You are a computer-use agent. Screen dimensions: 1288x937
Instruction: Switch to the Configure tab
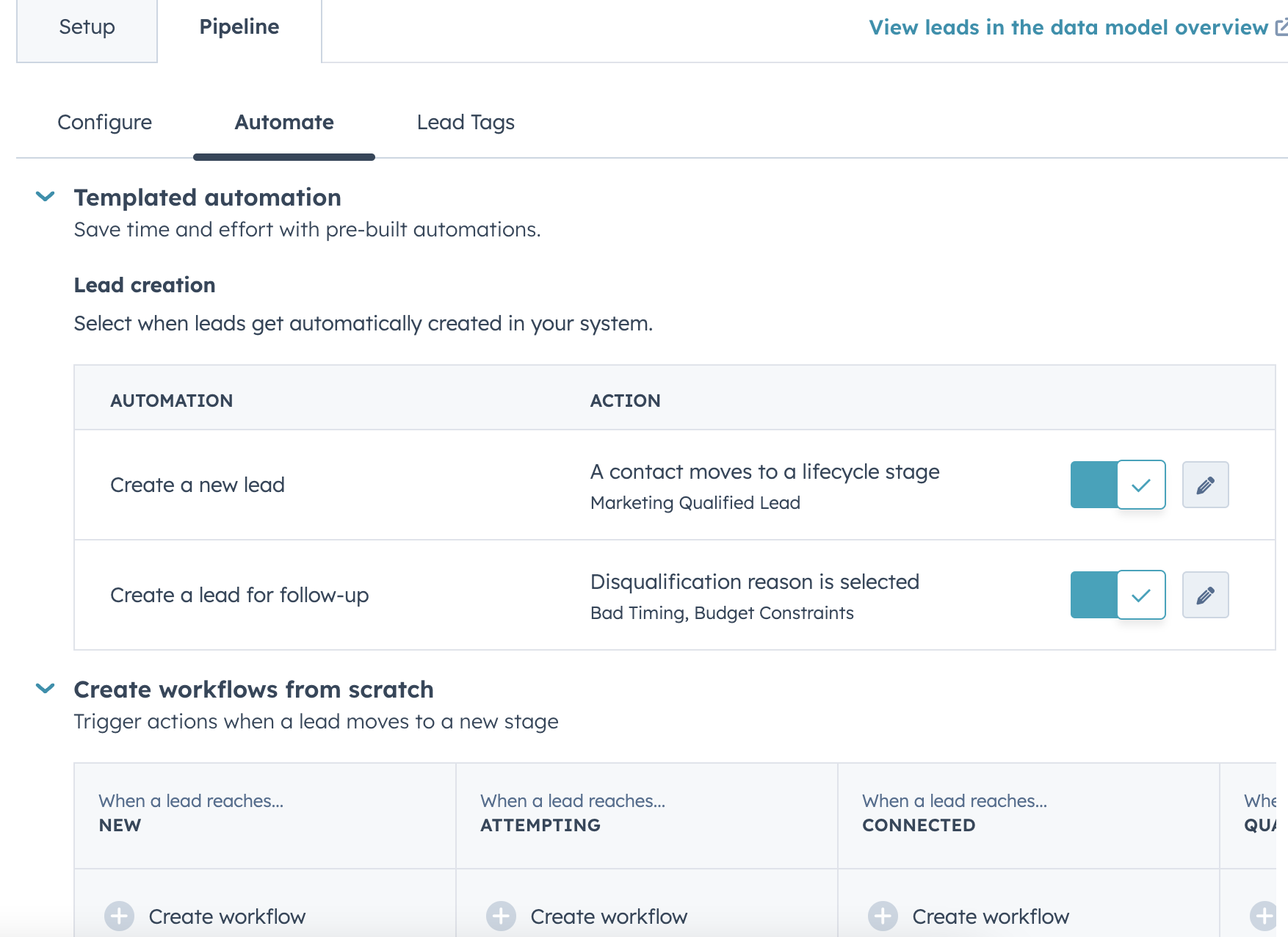point(104,123)
